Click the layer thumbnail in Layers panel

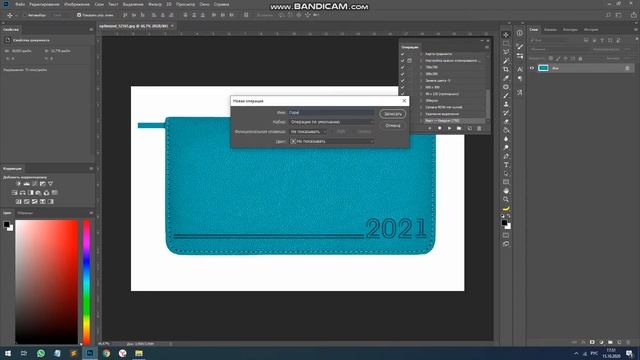point(543,68)
